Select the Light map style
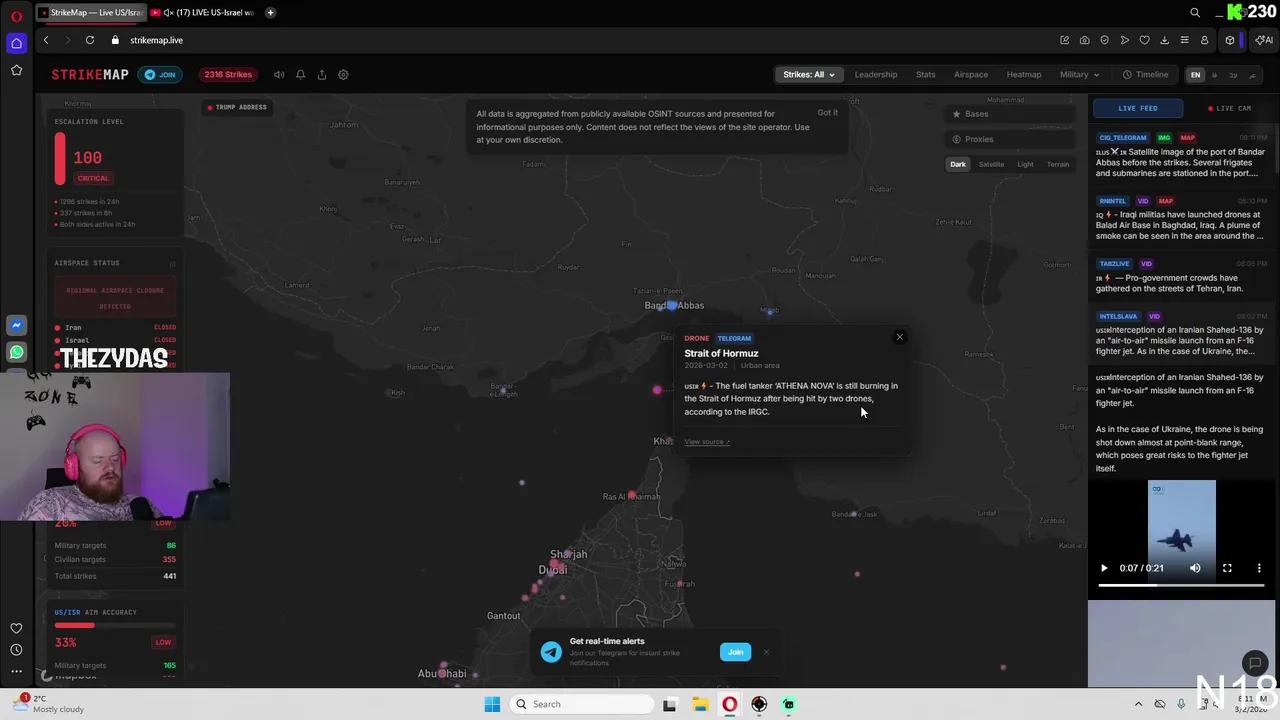This screenshot has height=720, width=1280. click(1025, 164)
